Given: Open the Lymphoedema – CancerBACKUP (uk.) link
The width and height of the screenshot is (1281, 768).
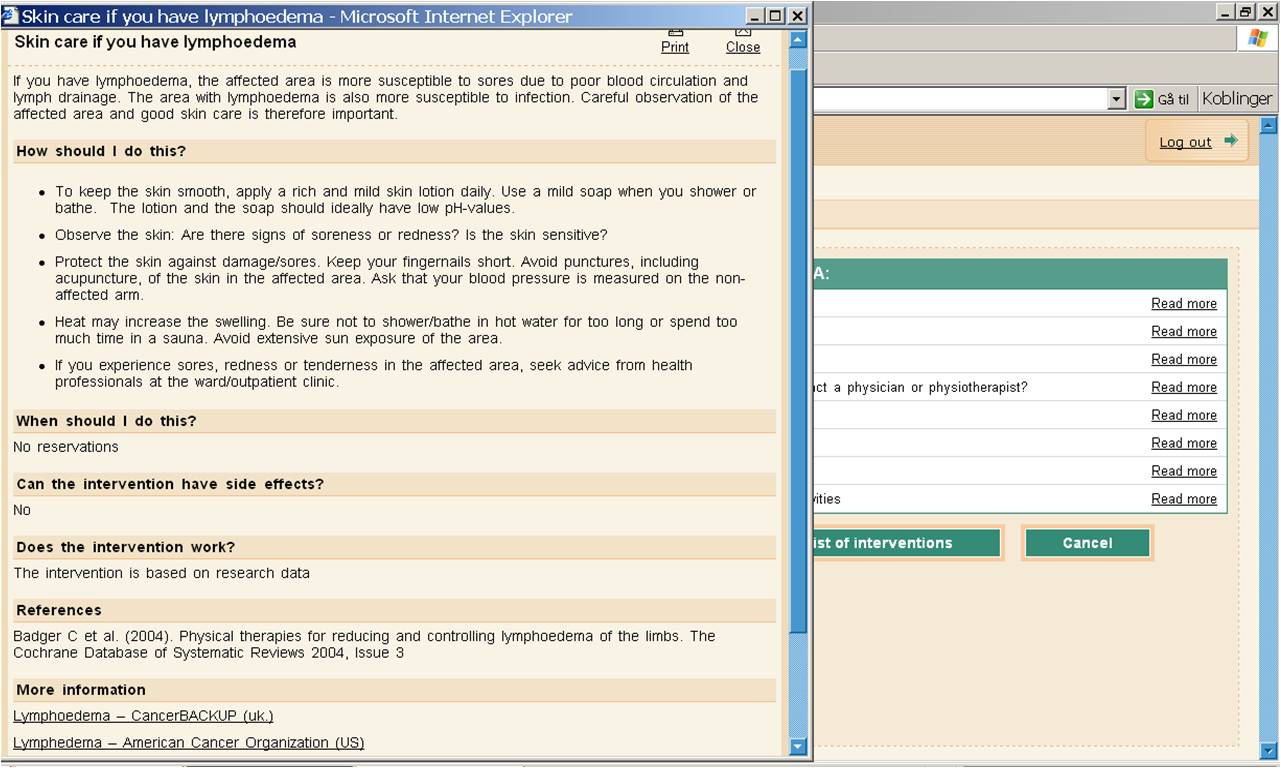Looking at the screenshot, I should [x=143, y=716].
